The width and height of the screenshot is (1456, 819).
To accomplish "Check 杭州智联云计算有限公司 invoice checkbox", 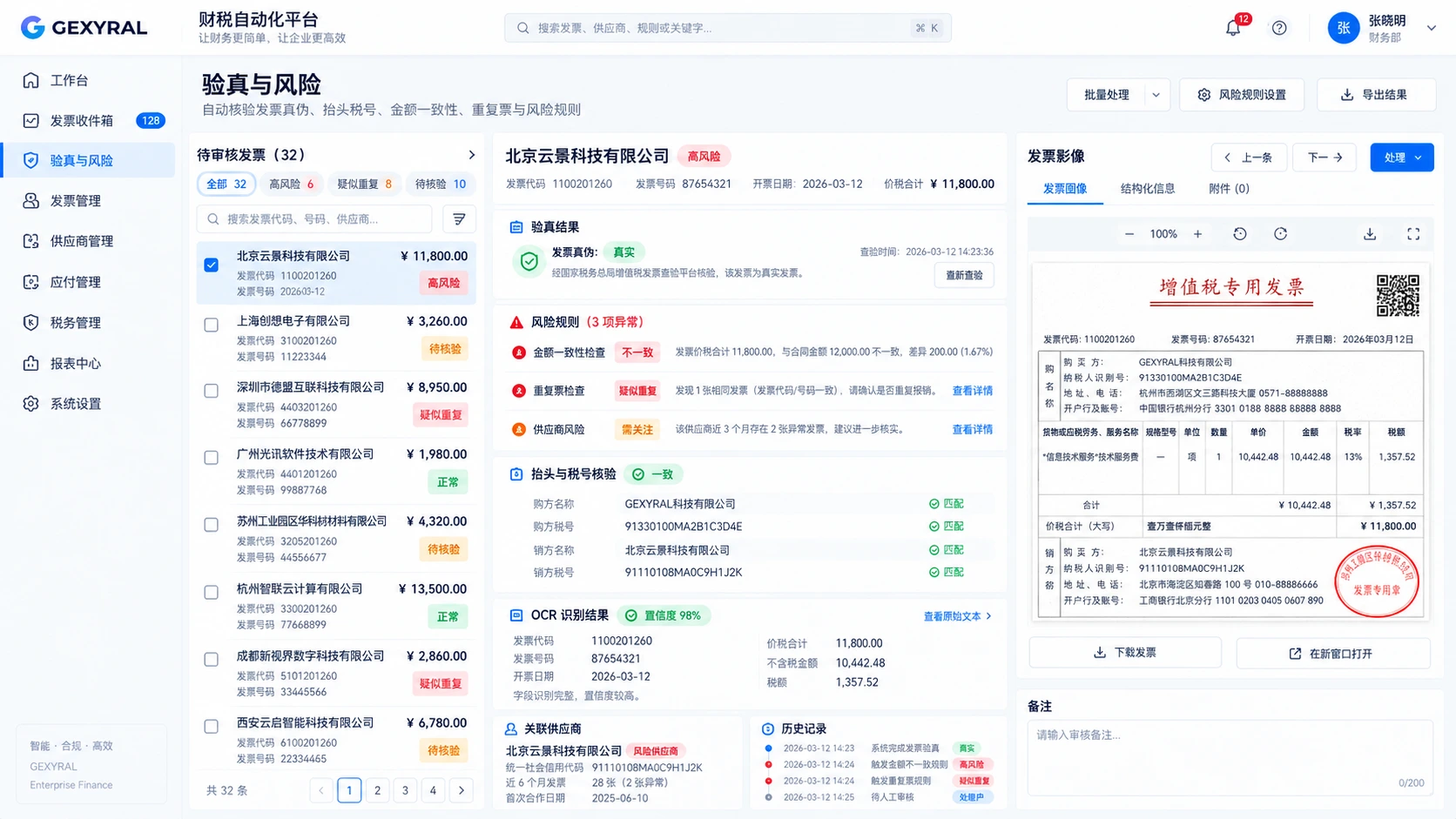I will [211, 593].
